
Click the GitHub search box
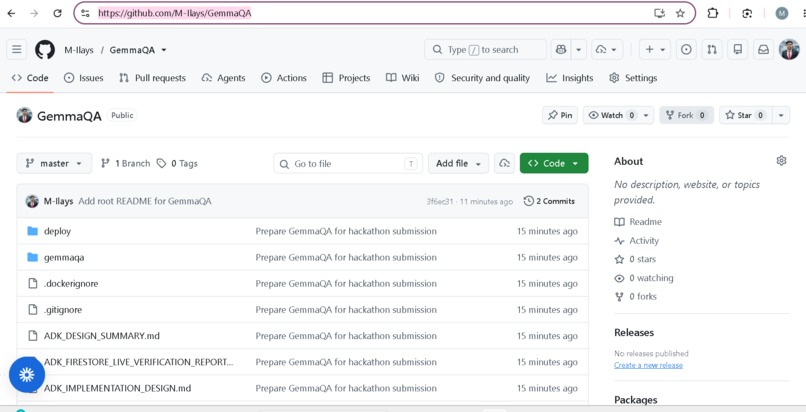(x=485, y=50)
